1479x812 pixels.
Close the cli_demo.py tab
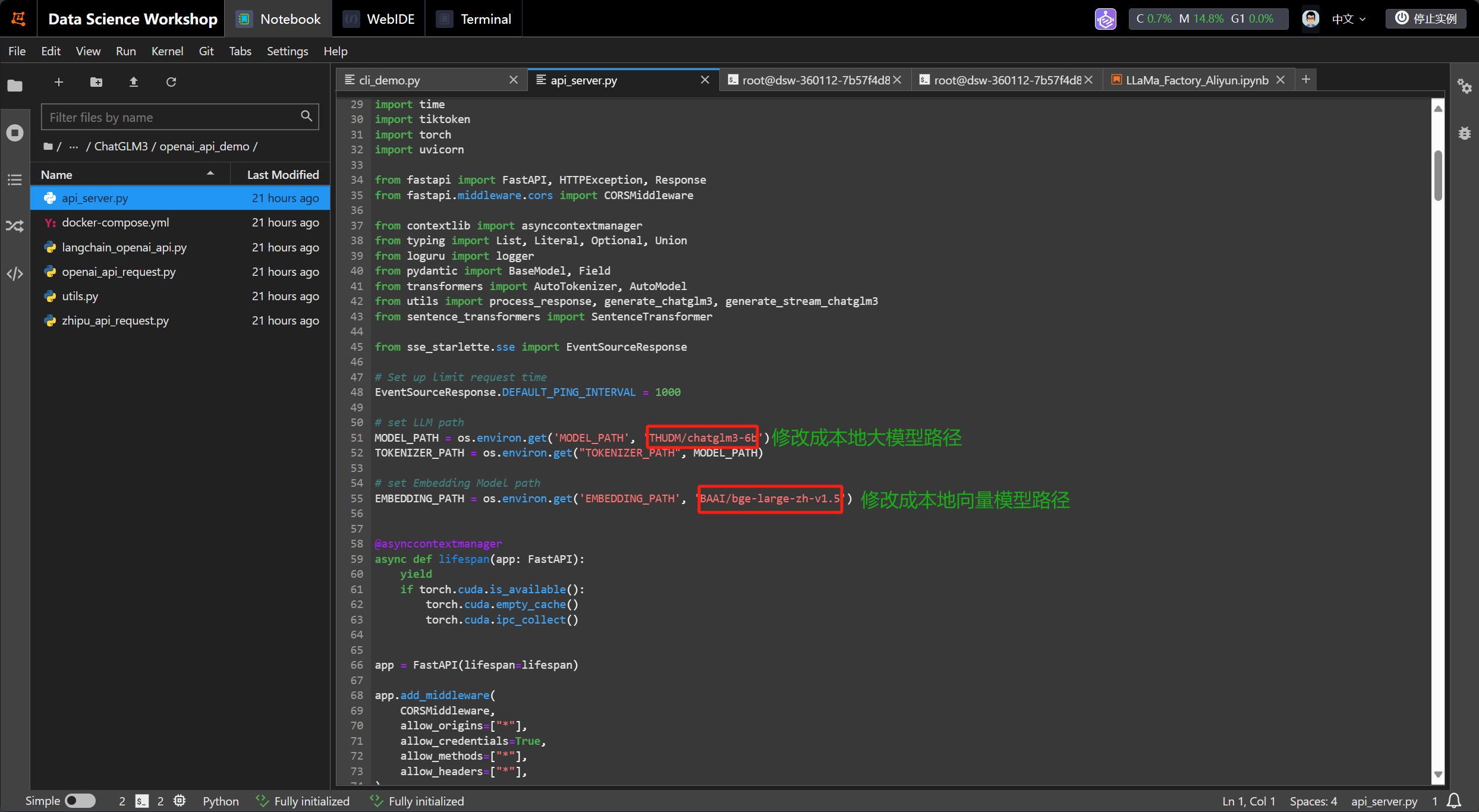[x=514, y=80]
